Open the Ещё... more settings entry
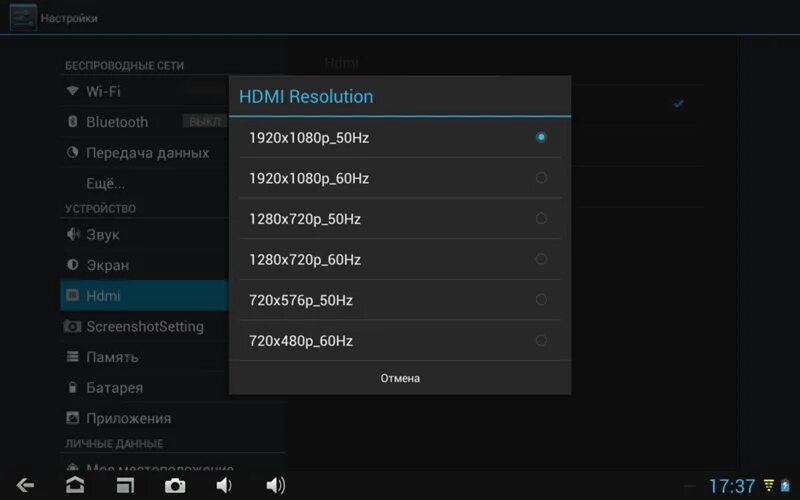The height and width of the screenshot is (500, 800). pos(106,183)
